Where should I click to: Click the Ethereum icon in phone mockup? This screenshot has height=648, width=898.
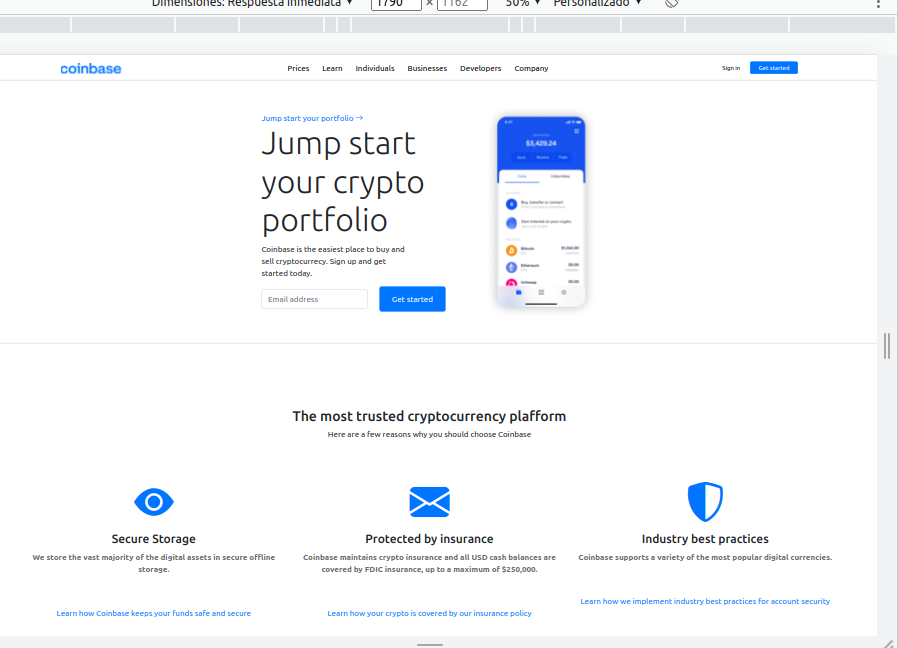pyautogui.click(x=511, y=267)
